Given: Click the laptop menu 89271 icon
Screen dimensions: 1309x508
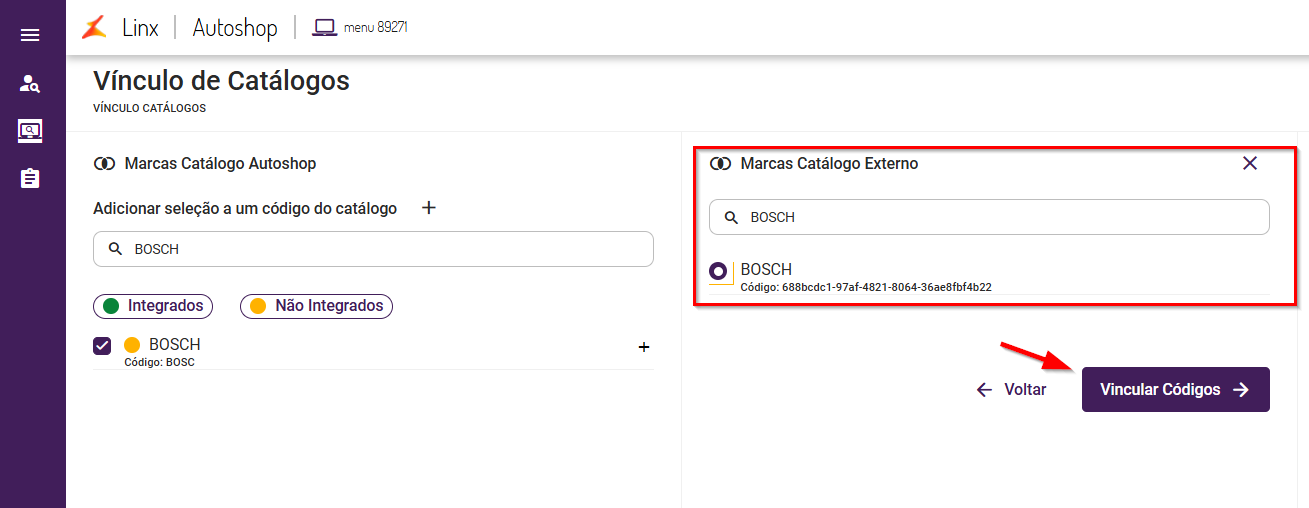Looking at the screenshot, I should (324, 27).
